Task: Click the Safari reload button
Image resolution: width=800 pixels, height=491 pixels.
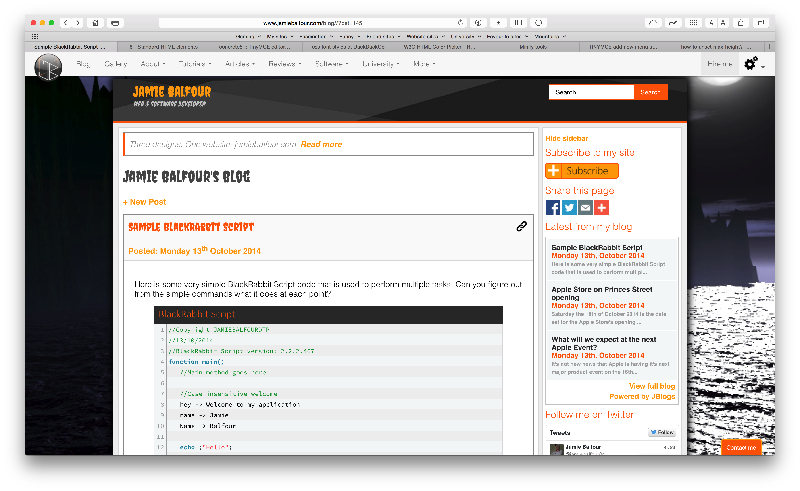Action: pyautogui.click(x=460, y=22)
